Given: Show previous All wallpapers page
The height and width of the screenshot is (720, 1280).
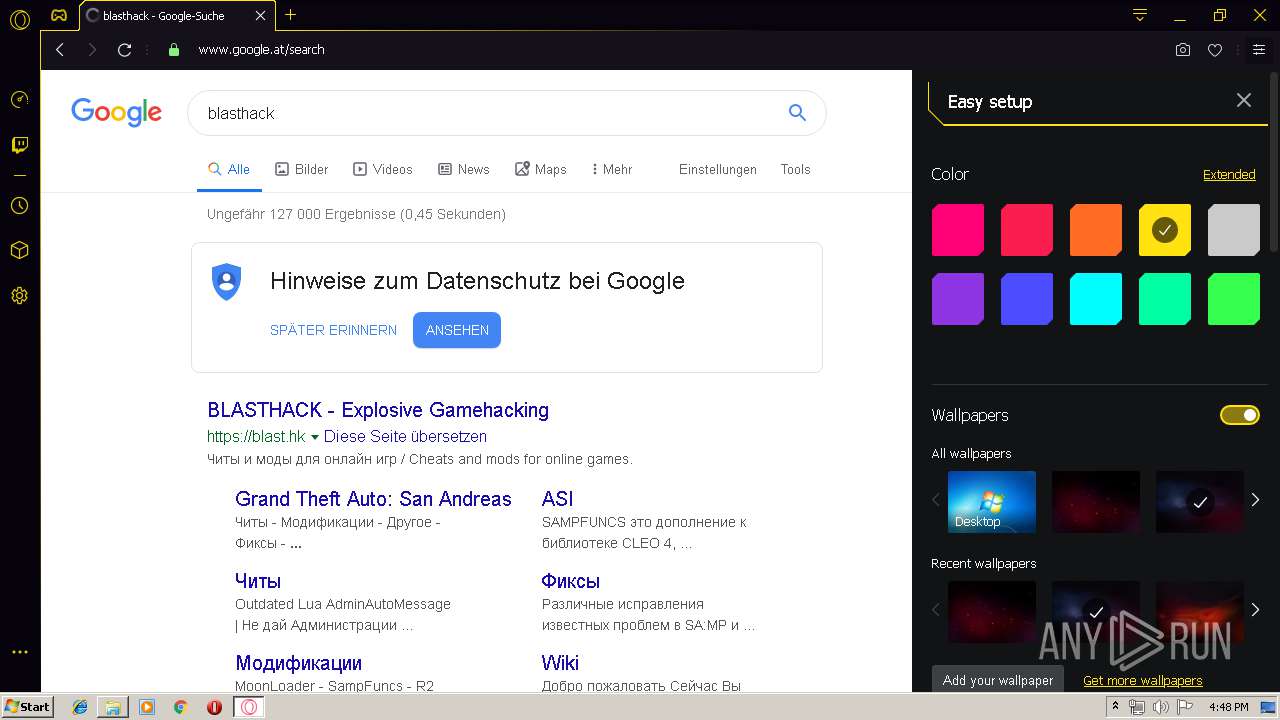Looking at the screenshot, I should point(937,500).
